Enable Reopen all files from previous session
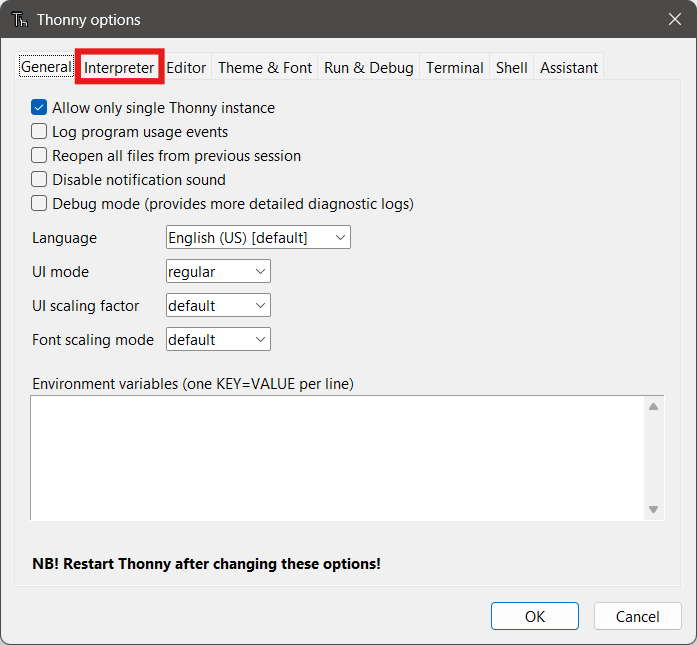The image size is (697, 645). tap(39, 156)
